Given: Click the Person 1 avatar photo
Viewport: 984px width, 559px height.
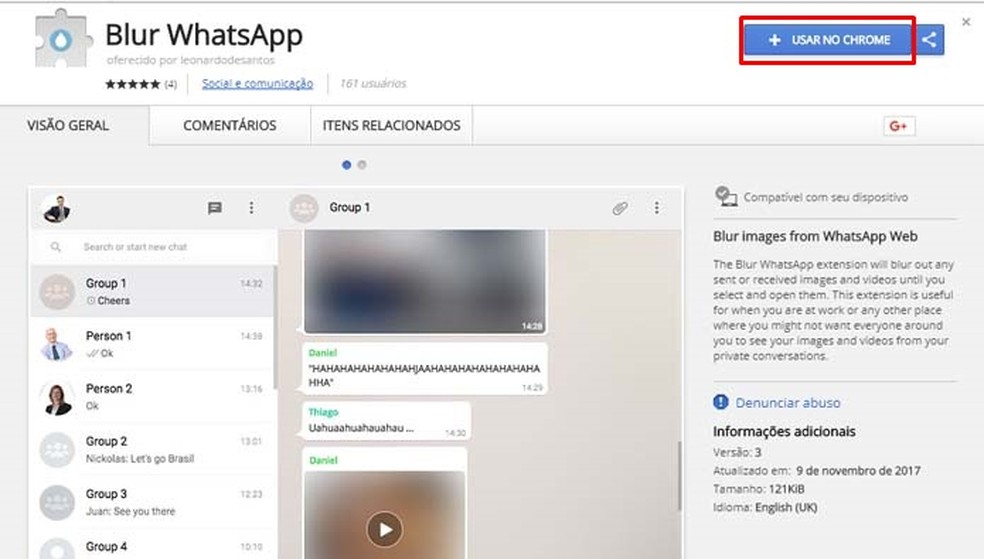Looking at the screenshot, I should [56, 344].
